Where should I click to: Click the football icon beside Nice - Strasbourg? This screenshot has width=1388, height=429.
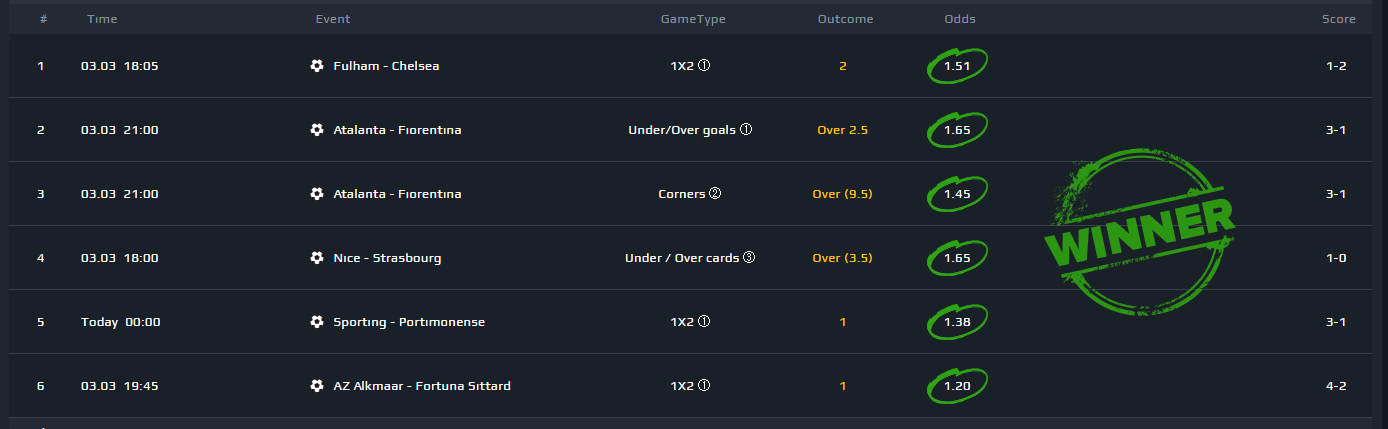pyautogui.click(x=317, y=258)
